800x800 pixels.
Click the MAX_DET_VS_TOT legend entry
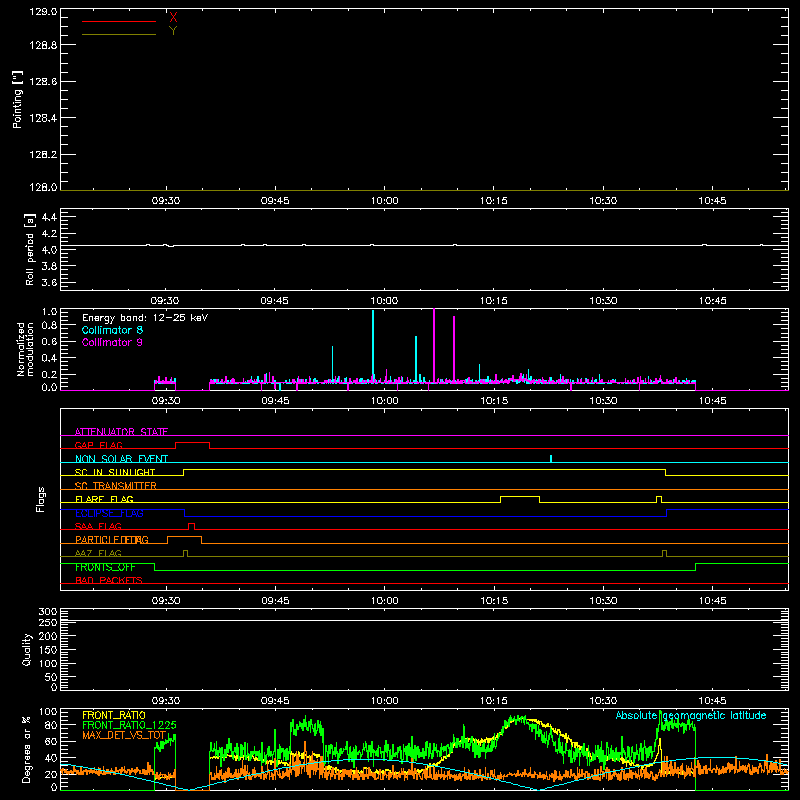tap(124, 735)
